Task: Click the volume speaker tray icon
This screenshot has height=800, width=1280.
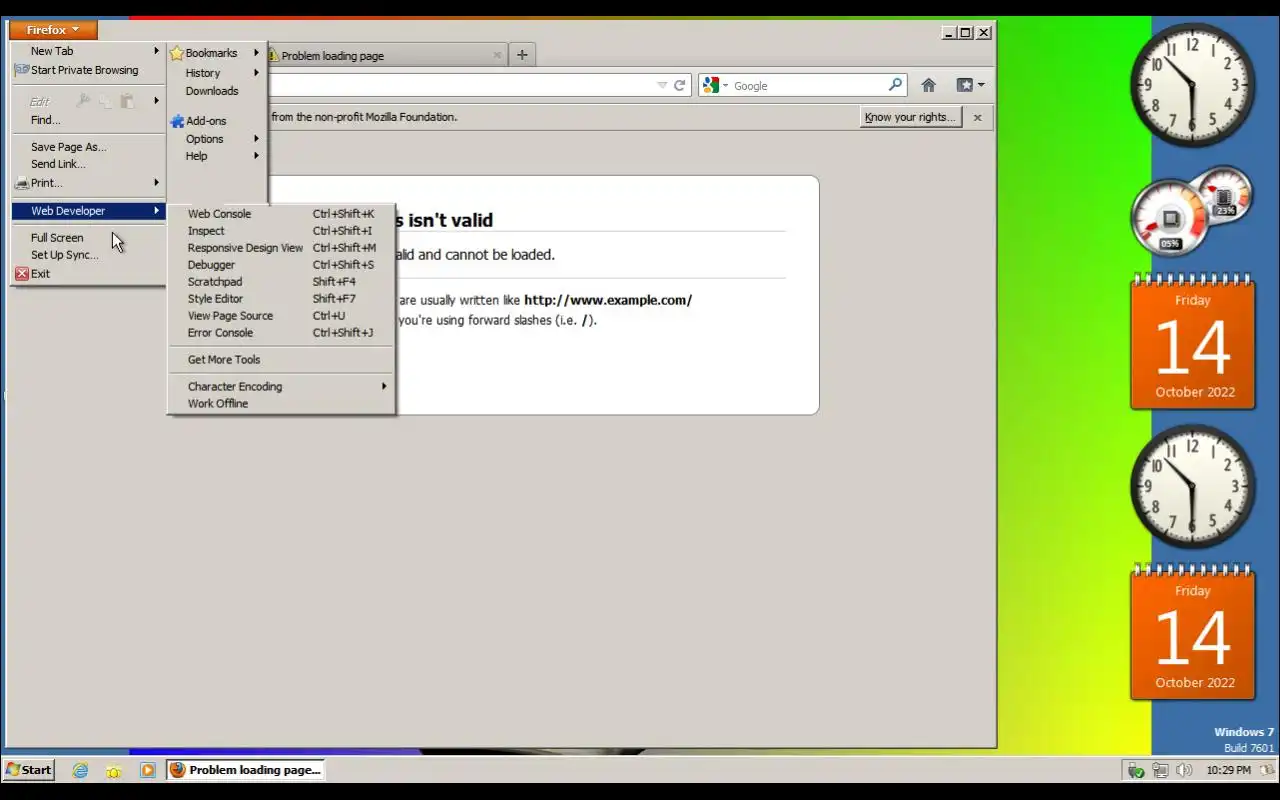Action: click(x=1184, y=770)
